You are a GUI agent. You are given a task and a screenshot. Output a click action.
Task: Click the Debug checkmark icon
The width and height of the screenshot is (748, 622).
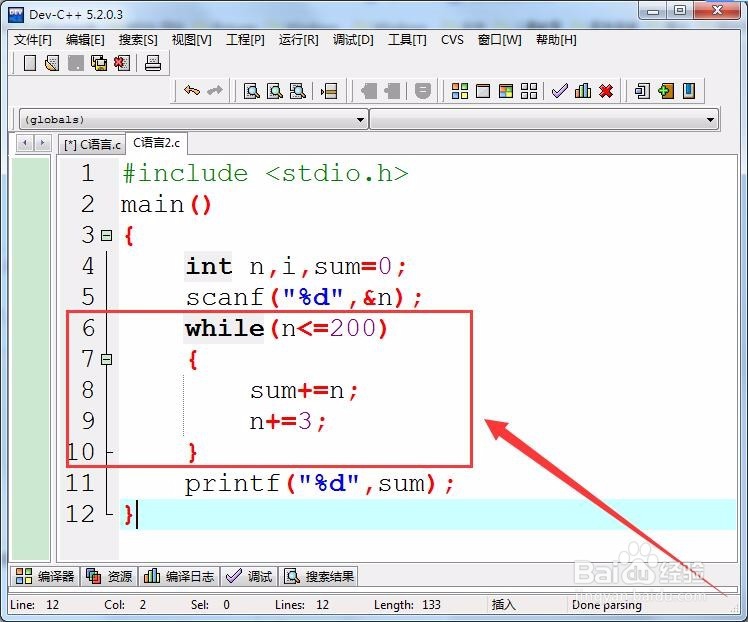tap(560, 91)
